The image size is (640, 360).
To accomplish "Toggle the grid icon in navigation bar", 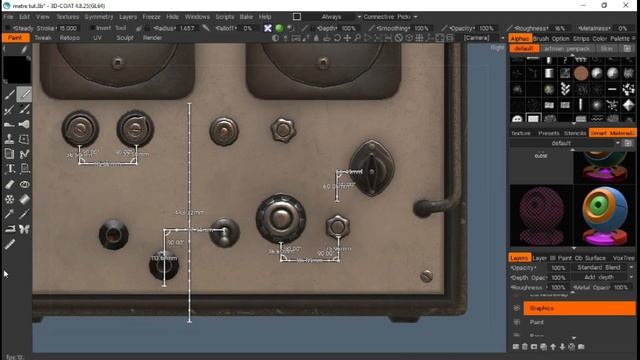I will pos(419,38).
